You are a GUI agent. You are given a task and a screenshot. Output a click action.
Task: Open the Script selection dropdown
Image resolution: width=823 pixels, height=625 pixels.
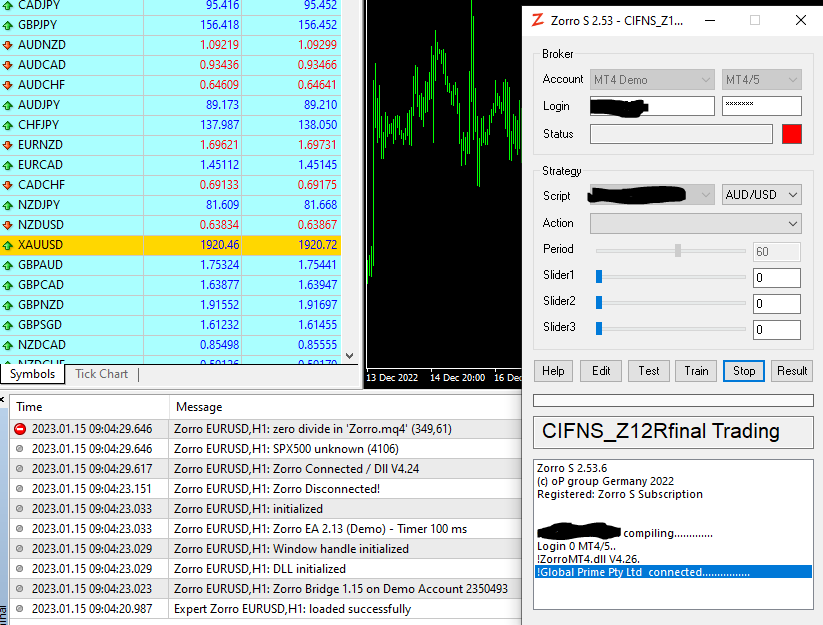[651, 195]
